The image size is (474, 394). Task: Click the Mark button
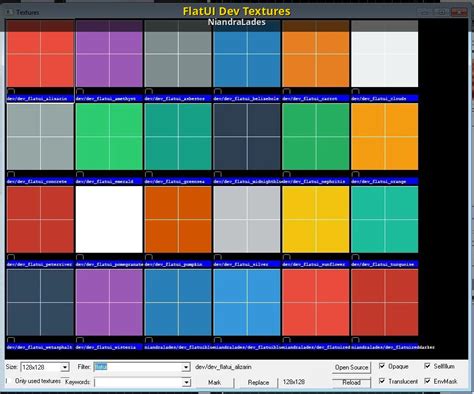click(214, 382)
